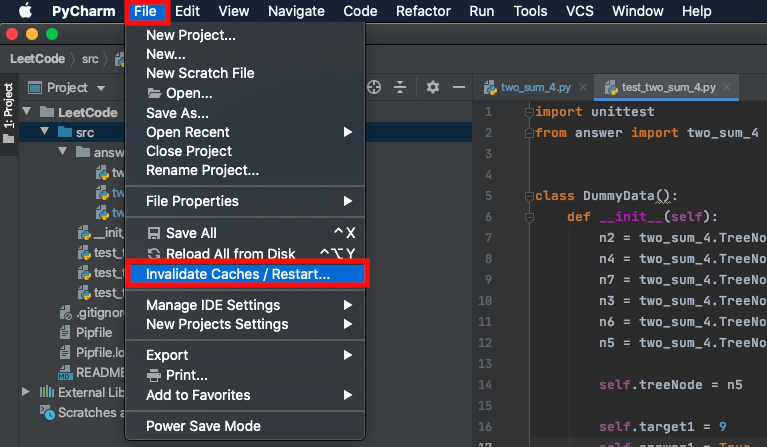The height and width of the screenshot is (447, 767).
Task: Place cursor on 'import unittest' line
Action: pos(594,112)
